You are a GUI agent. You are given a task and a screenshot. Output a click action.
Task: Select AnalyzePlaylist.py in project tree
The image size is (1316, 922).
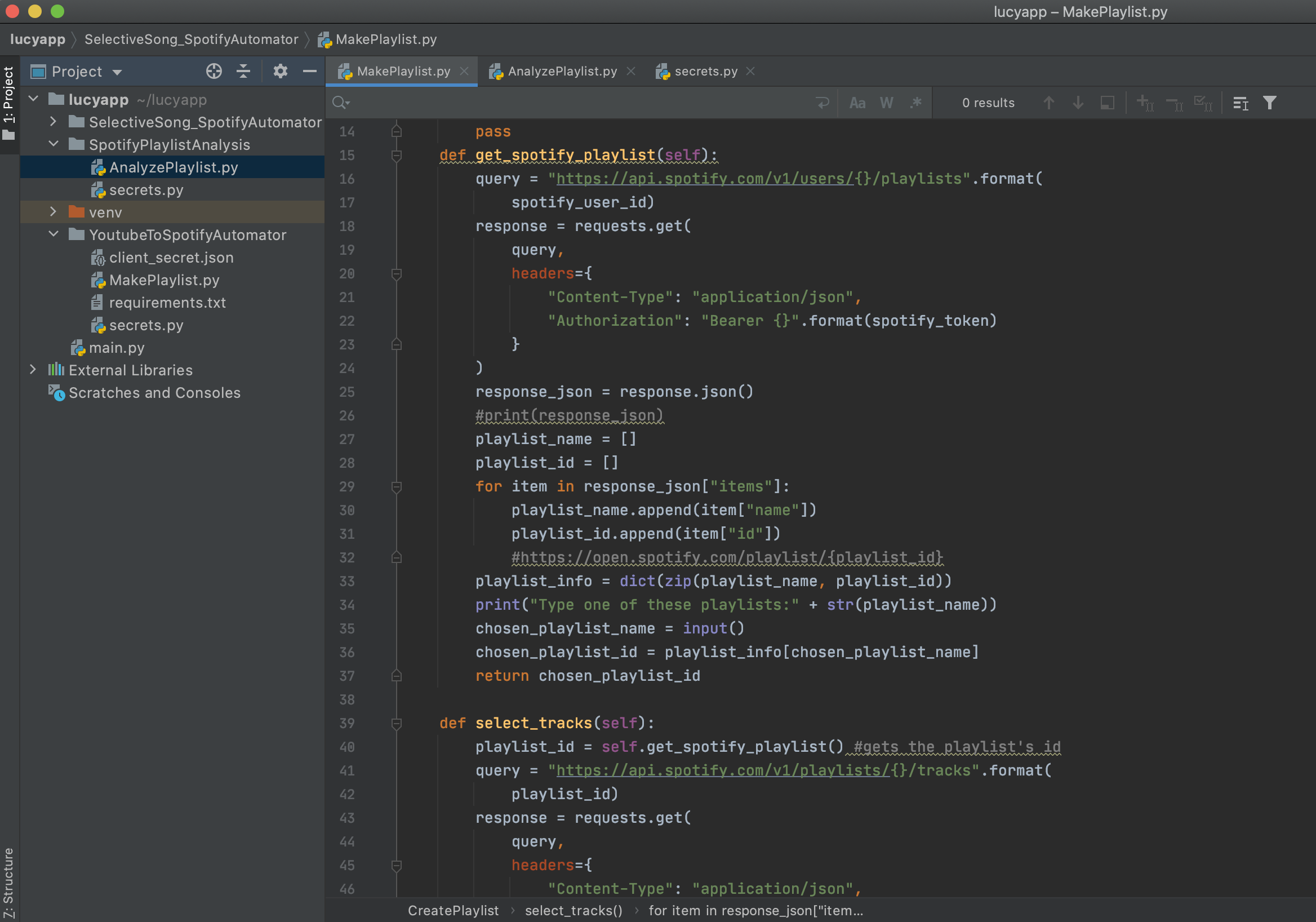[173, 167]
